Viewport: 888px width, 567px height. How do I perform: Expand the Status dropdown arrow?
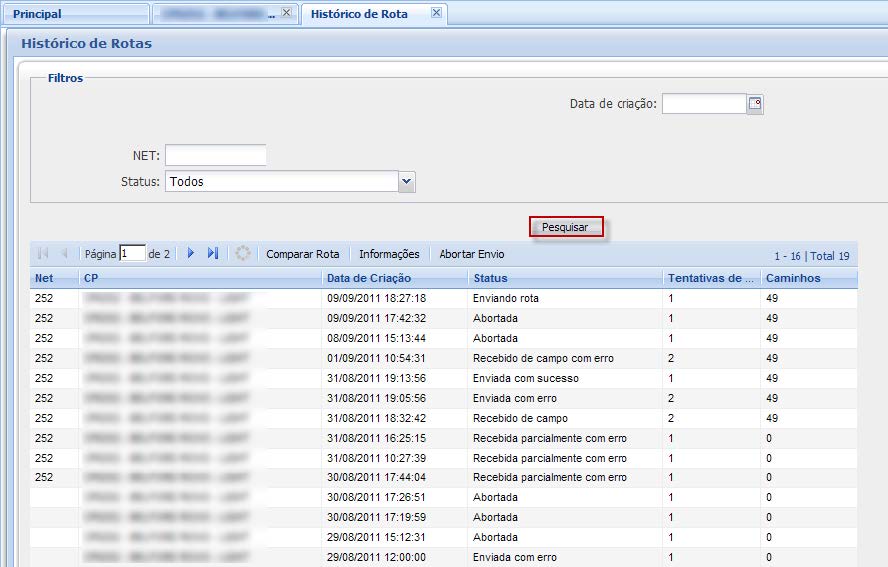(406, 182)
